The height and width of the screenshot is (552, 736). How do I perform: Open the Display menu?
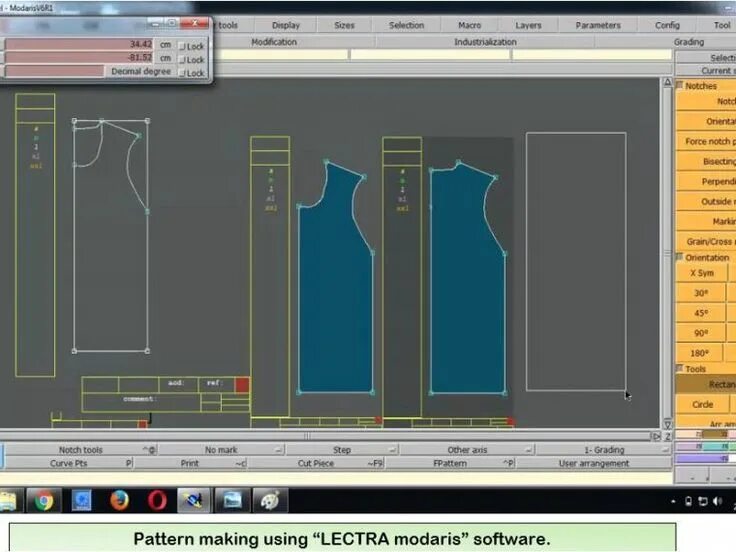286,25
